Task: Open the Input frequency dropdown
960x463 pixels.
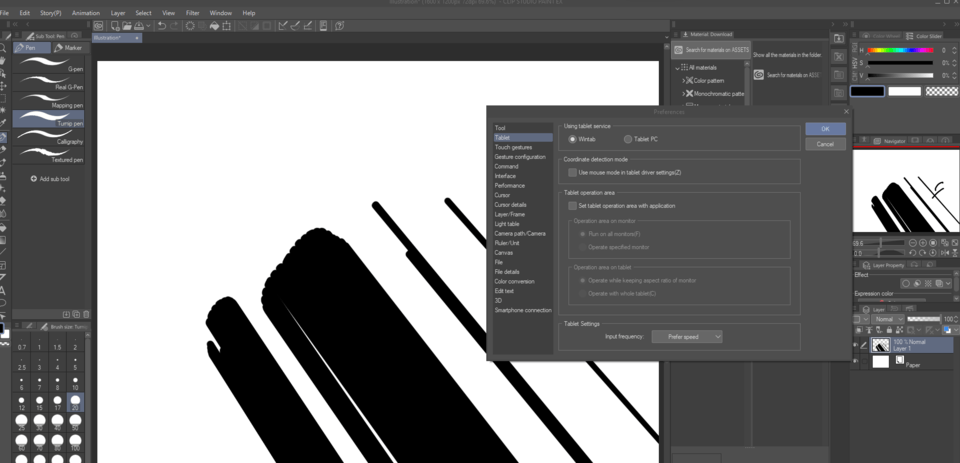Action: [x=687, y=337]
